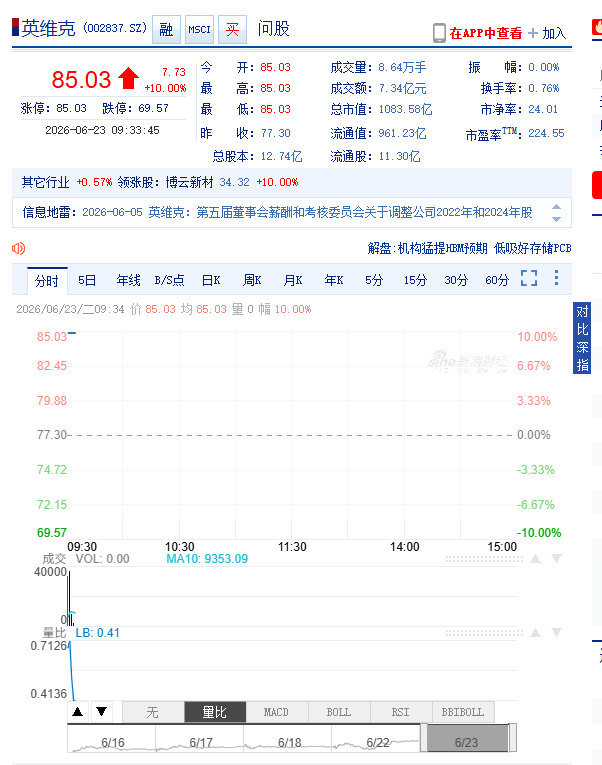The width and height of the screenshot is (602, 765).
Task: Open the 问股 link
Action: coord(274,29)
